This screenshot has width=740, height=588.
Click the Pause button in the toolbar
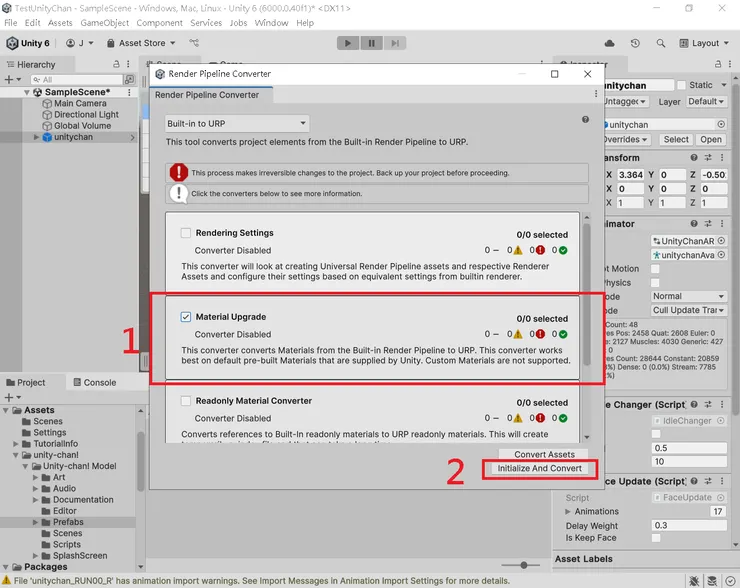(x=371, y=43)
